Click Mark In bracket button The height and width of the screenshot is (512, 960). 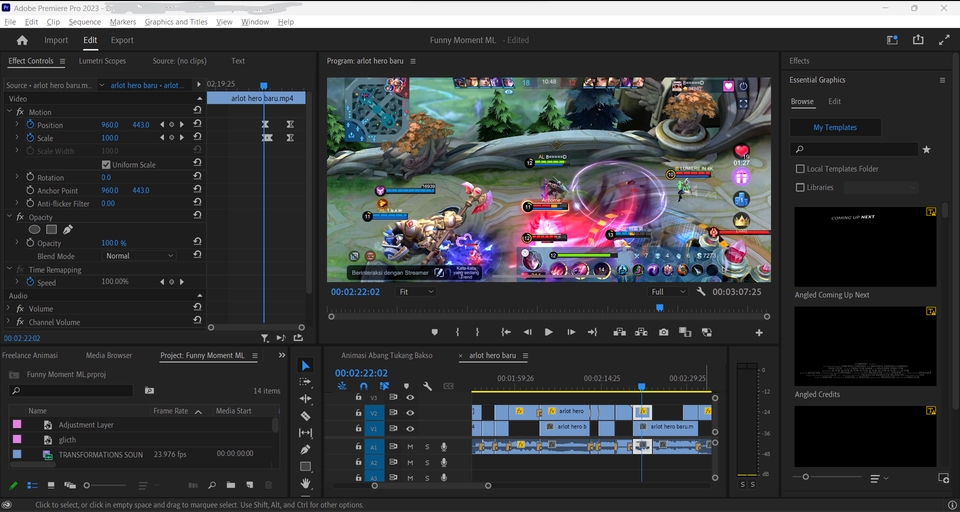tap(457, 332)
